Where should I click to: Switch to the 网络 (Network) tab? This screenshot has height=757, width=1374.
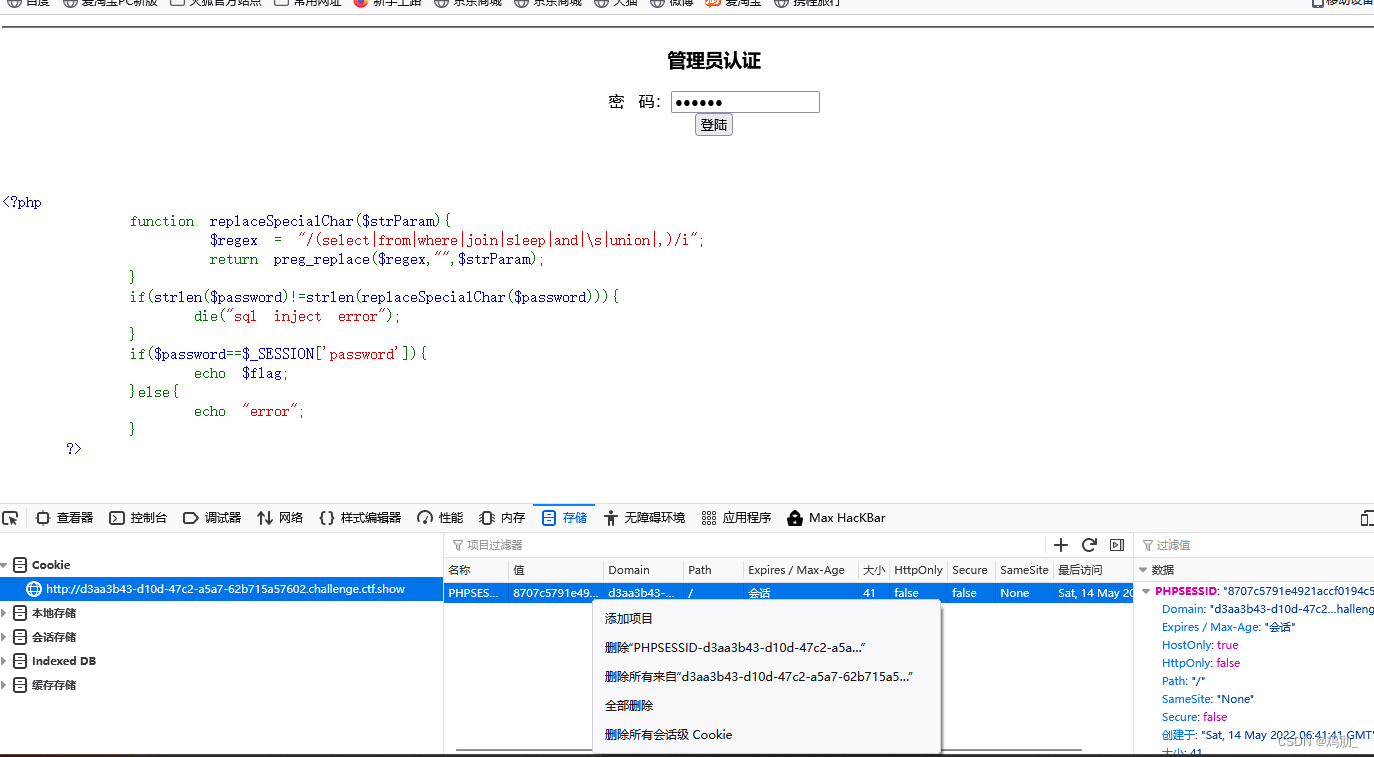pyautogui.click(x=280, y=517)
